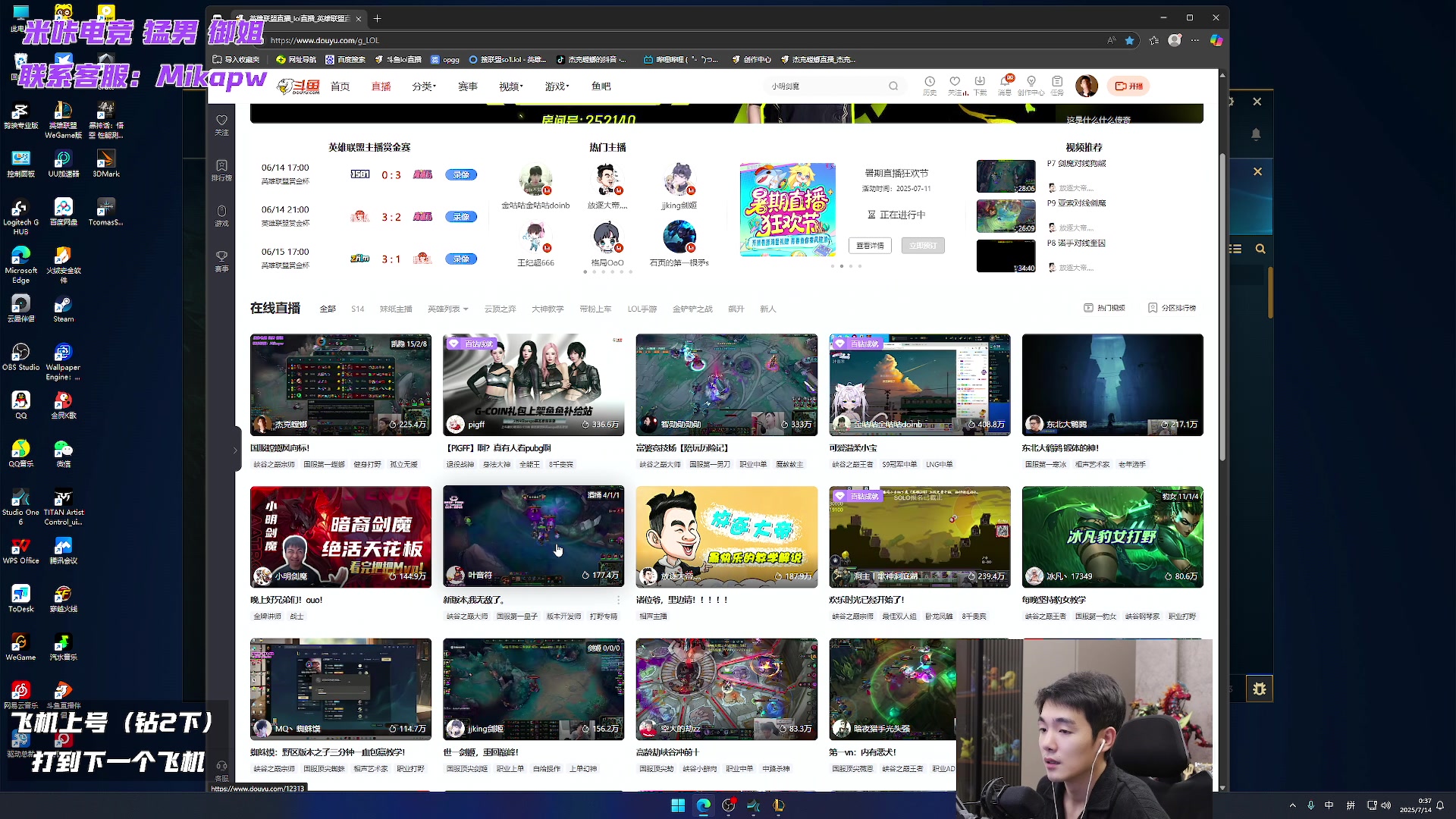Viewport: 1456px width, 819px height.
Task: Open the 消息 notification bell icon
Action: [x=1005, y=85]
